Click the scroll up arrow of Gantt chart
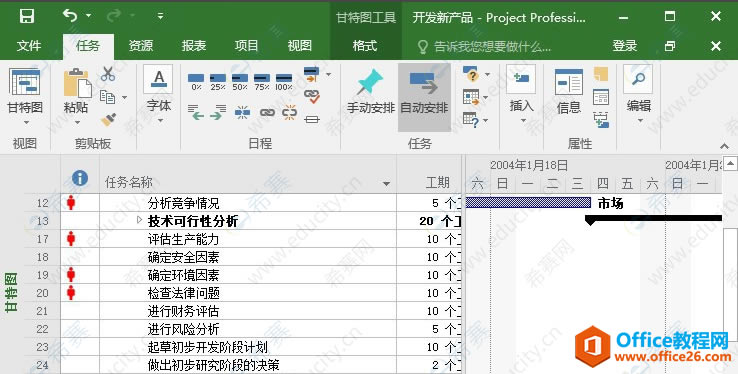 coord(730,164)
